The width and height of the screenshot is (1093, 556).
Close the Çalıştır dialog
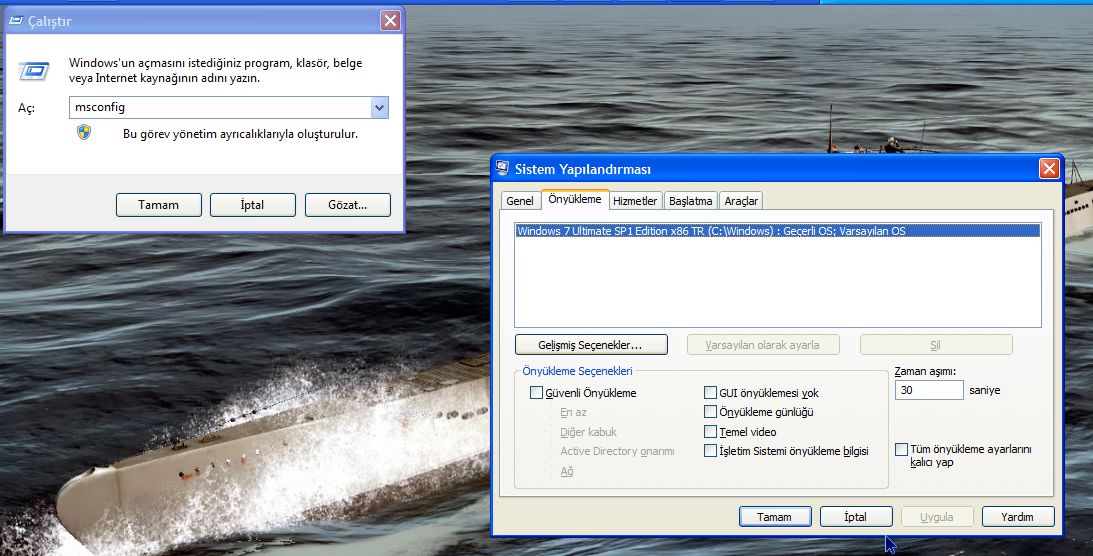pos(390,21)
